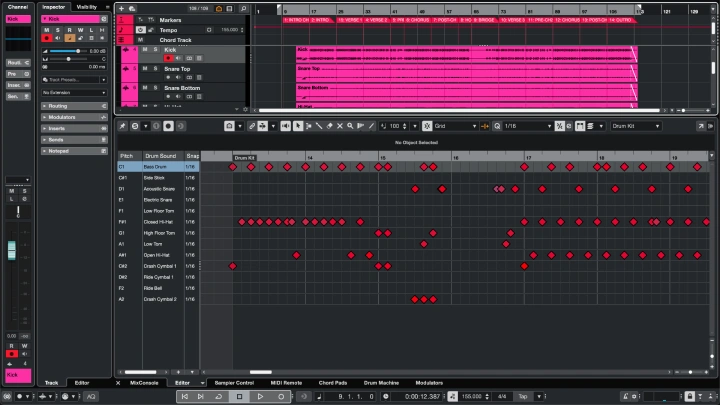Click the Grid Type icon beside Grid

427,126
